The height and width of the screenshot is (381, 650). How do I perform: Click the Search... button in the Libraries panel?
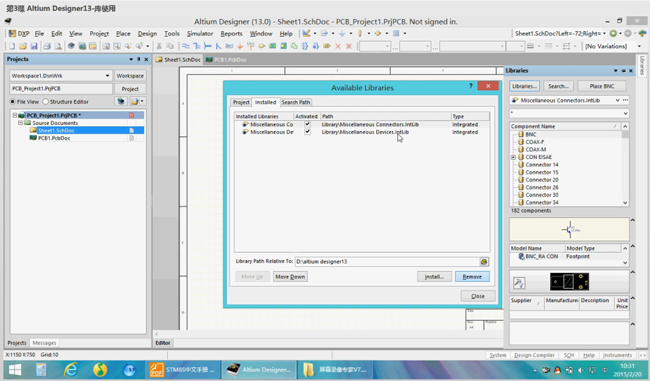click(x=558, y=86)
